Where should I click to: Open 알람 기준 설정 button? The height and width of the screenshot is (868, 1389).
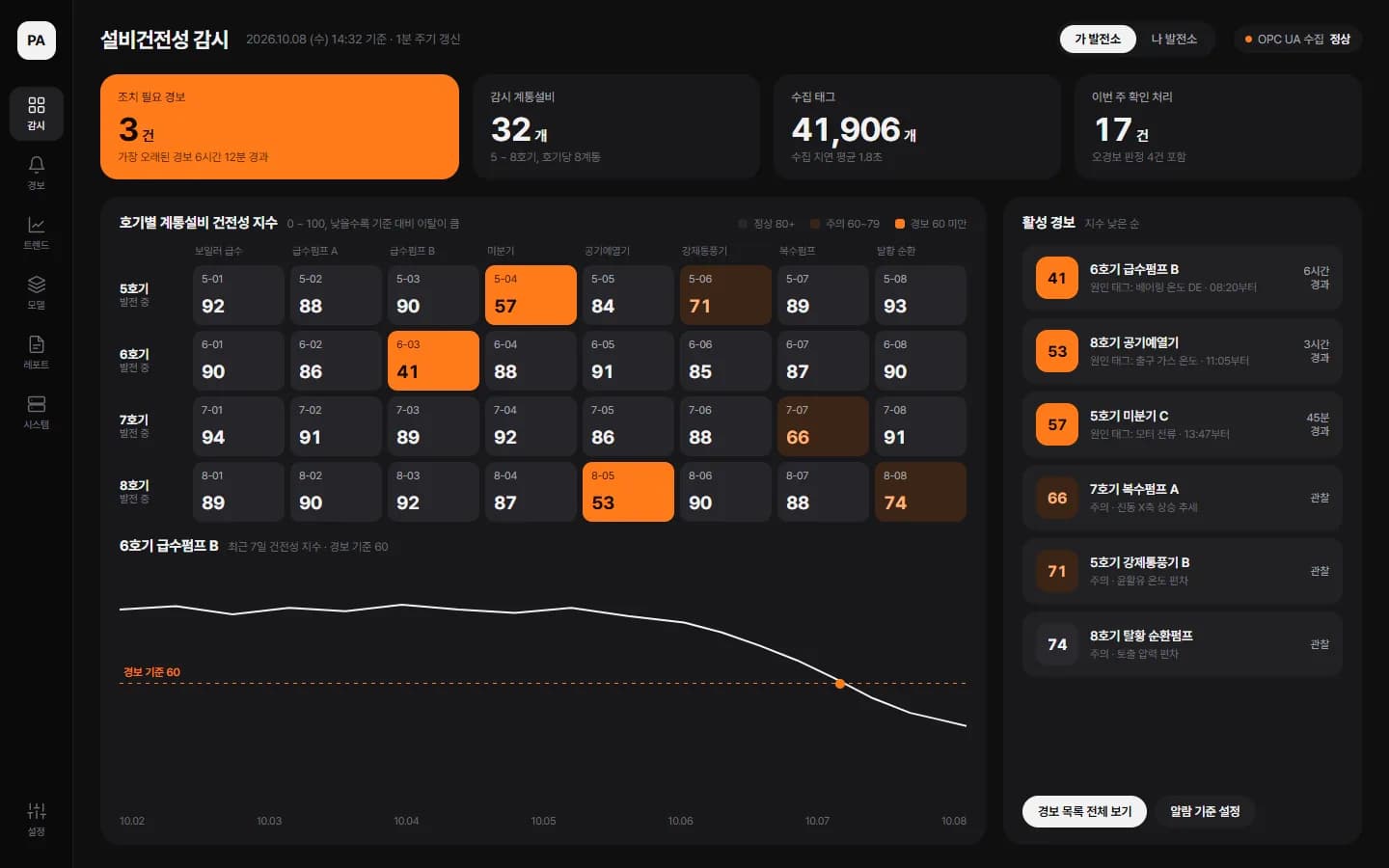point(1205,811)
